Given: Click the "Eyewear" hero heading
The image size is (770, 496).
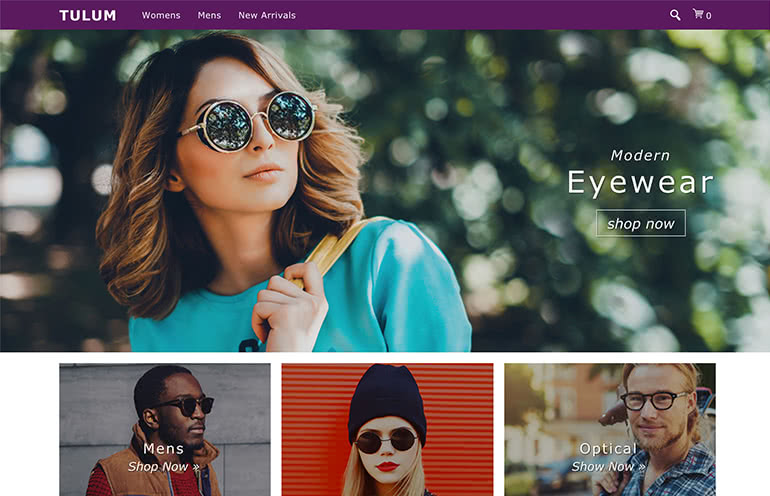Looking at the screenshot, I should click(x=640, y=183).
